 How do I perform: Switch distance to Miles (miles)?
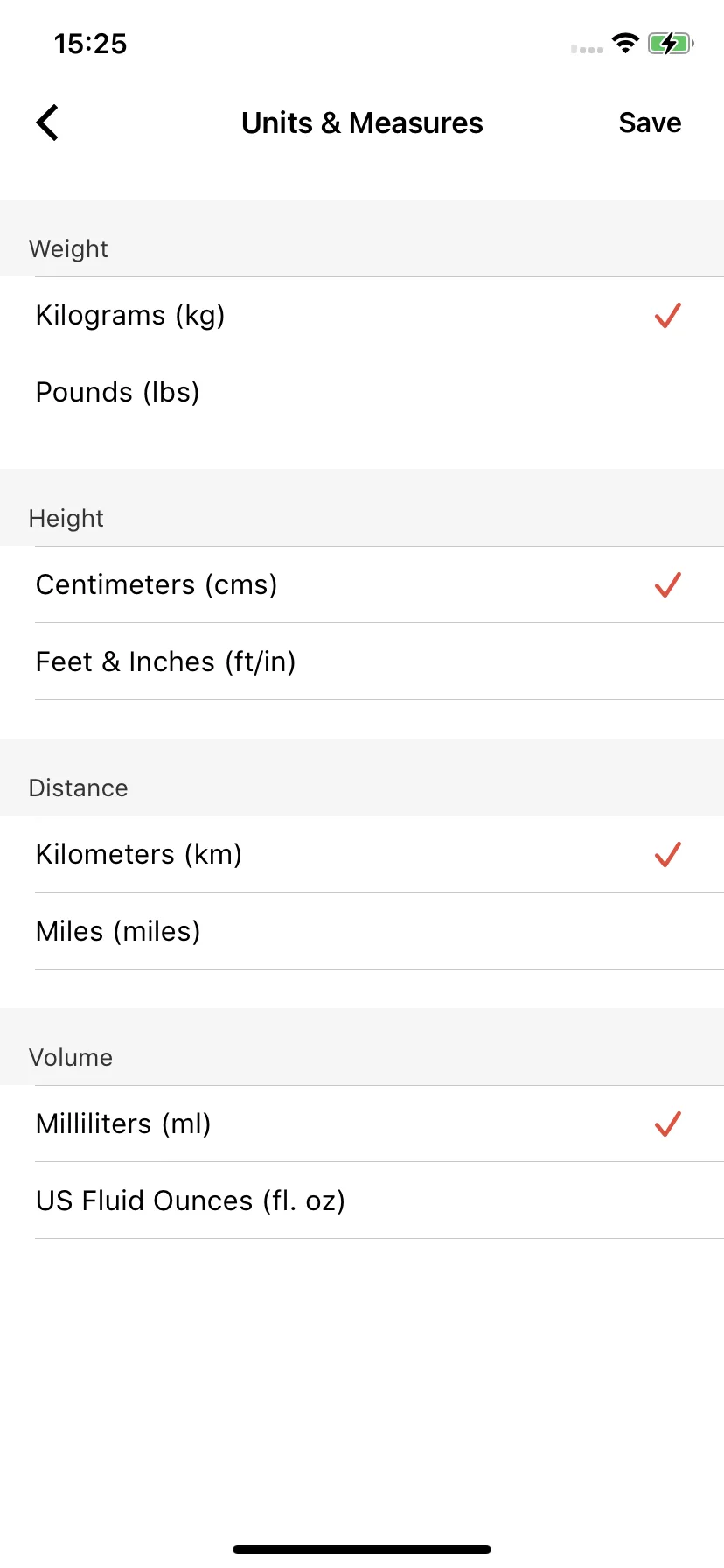pyautogui.click(x=362, y=931)
